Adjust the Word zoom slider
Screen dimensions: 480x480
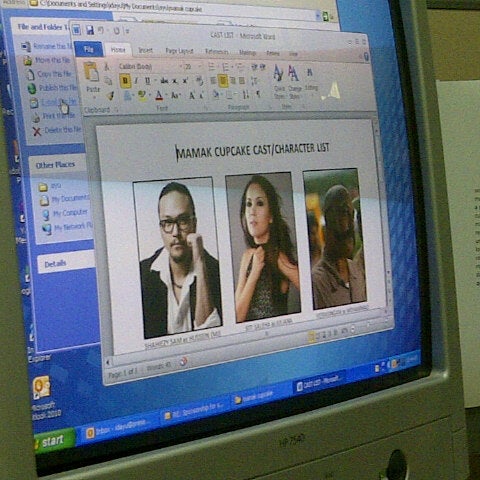(368, 325)
